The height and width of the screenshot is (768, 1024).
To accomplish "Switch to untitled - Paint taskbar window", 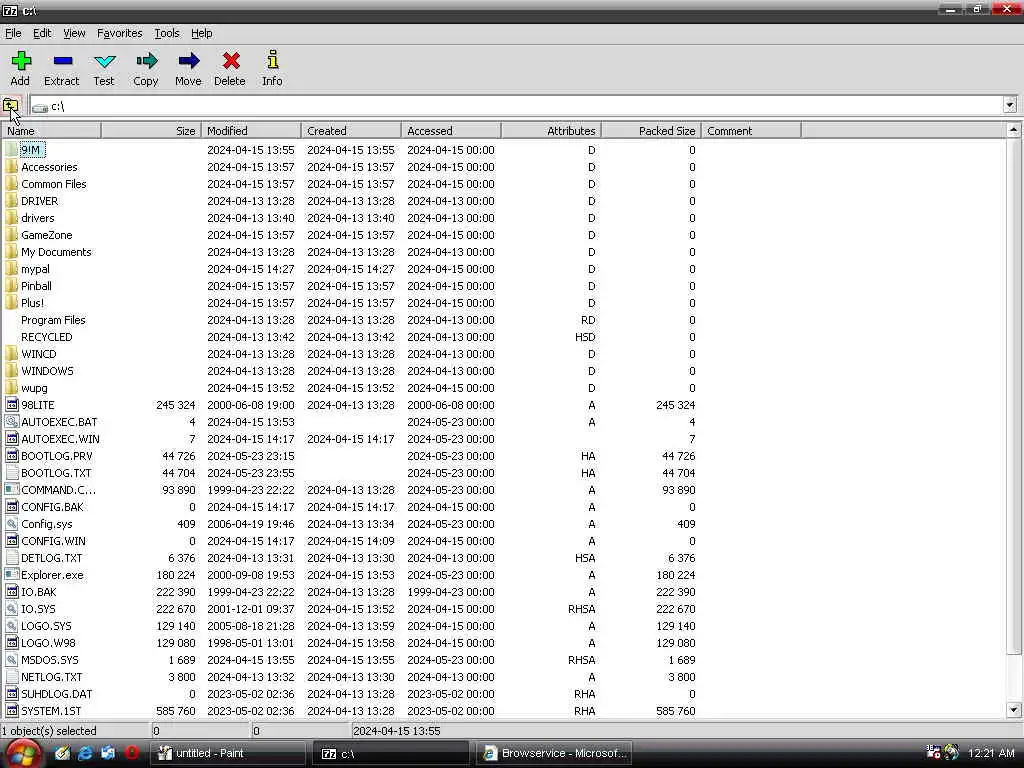I will pyautogui.click(x=229, y=754).
